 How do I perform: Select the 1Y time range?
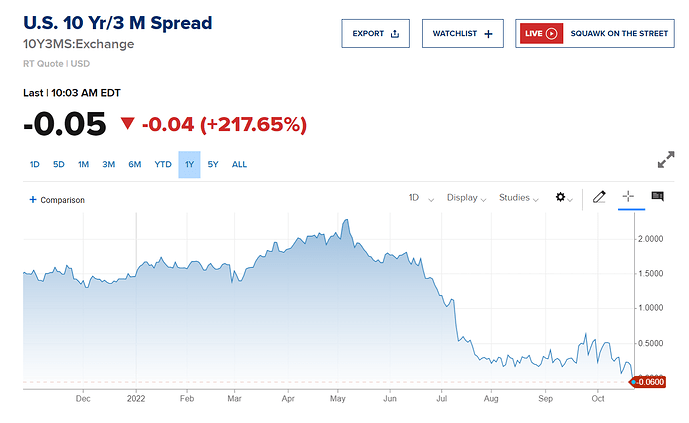(189, 165)
